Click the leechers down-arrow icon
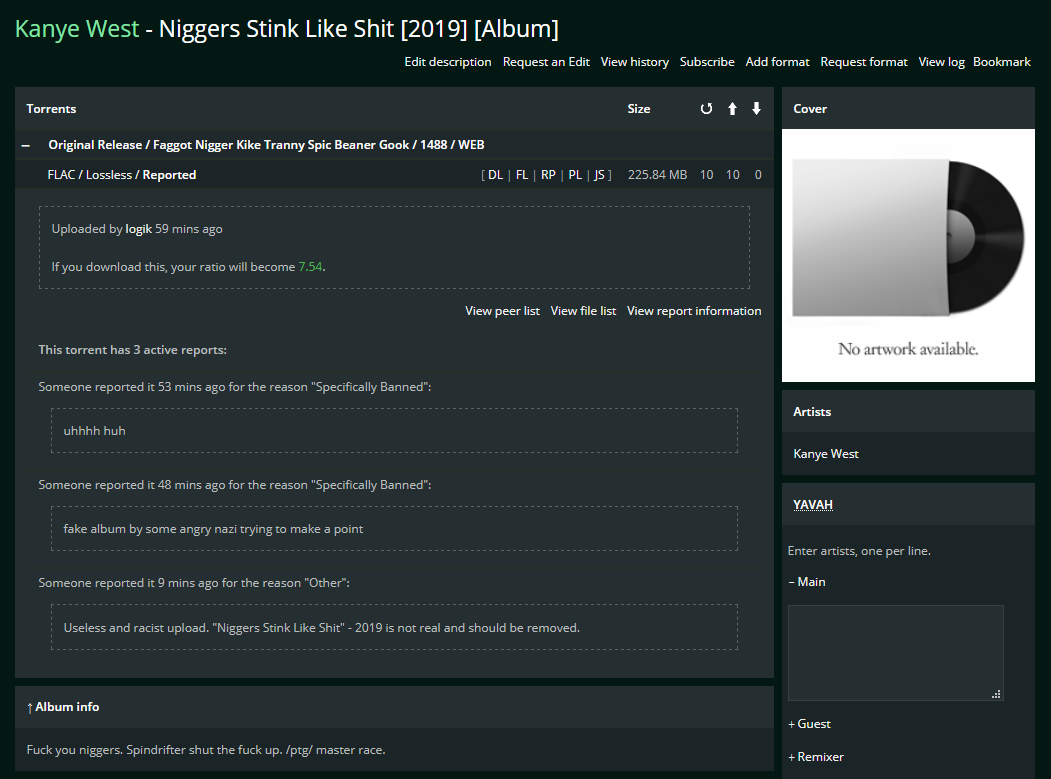Viewport: 1051px width, 779px height. click(756, 109)
